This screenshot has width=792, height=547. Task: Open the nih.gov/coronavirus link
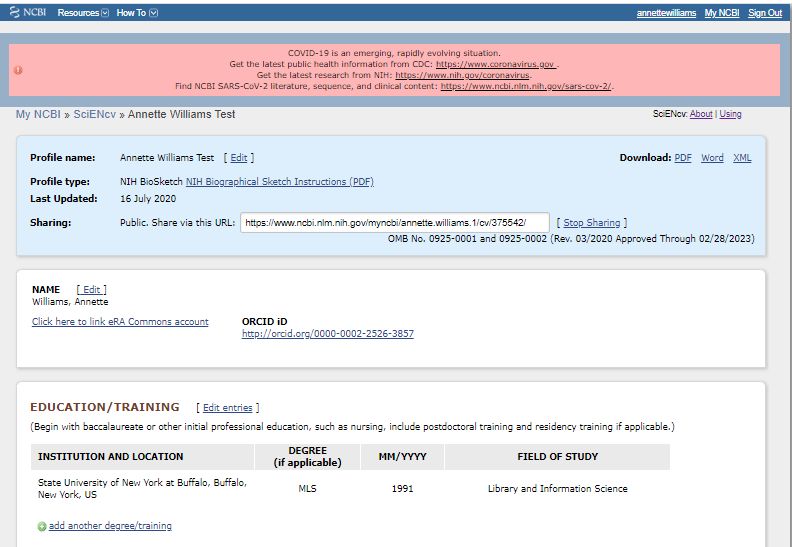pos(462,75)
